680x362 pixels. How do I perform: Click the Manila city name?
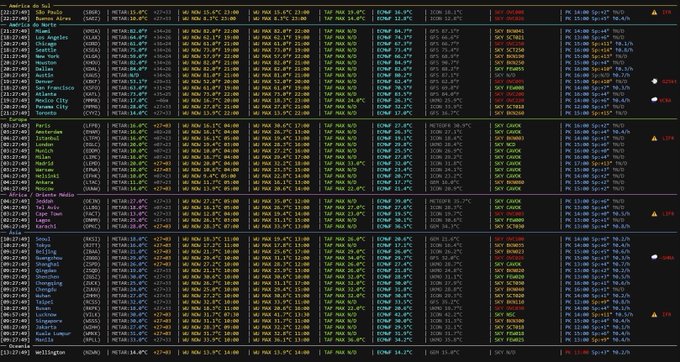click(x=44, y=339)
